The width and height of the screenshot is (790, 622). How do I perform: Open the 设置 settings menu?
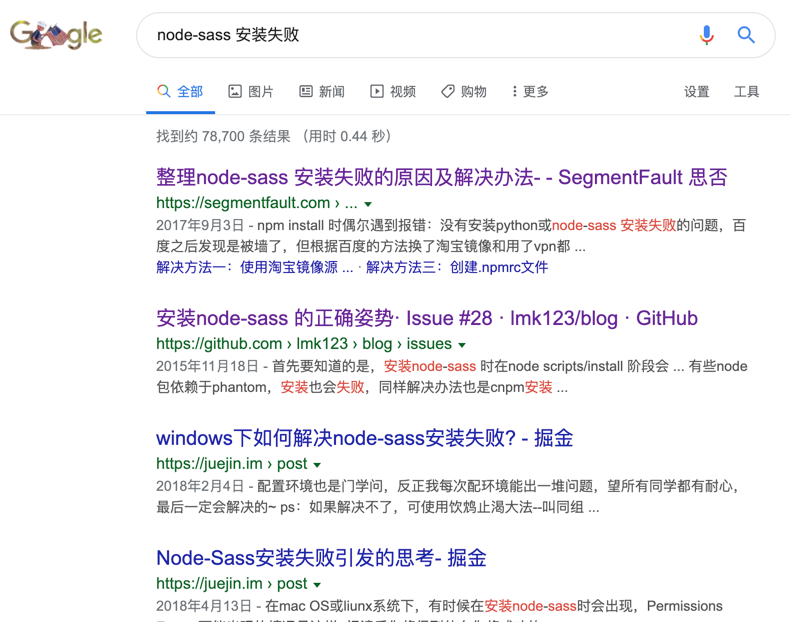click(x=696, y=91)
